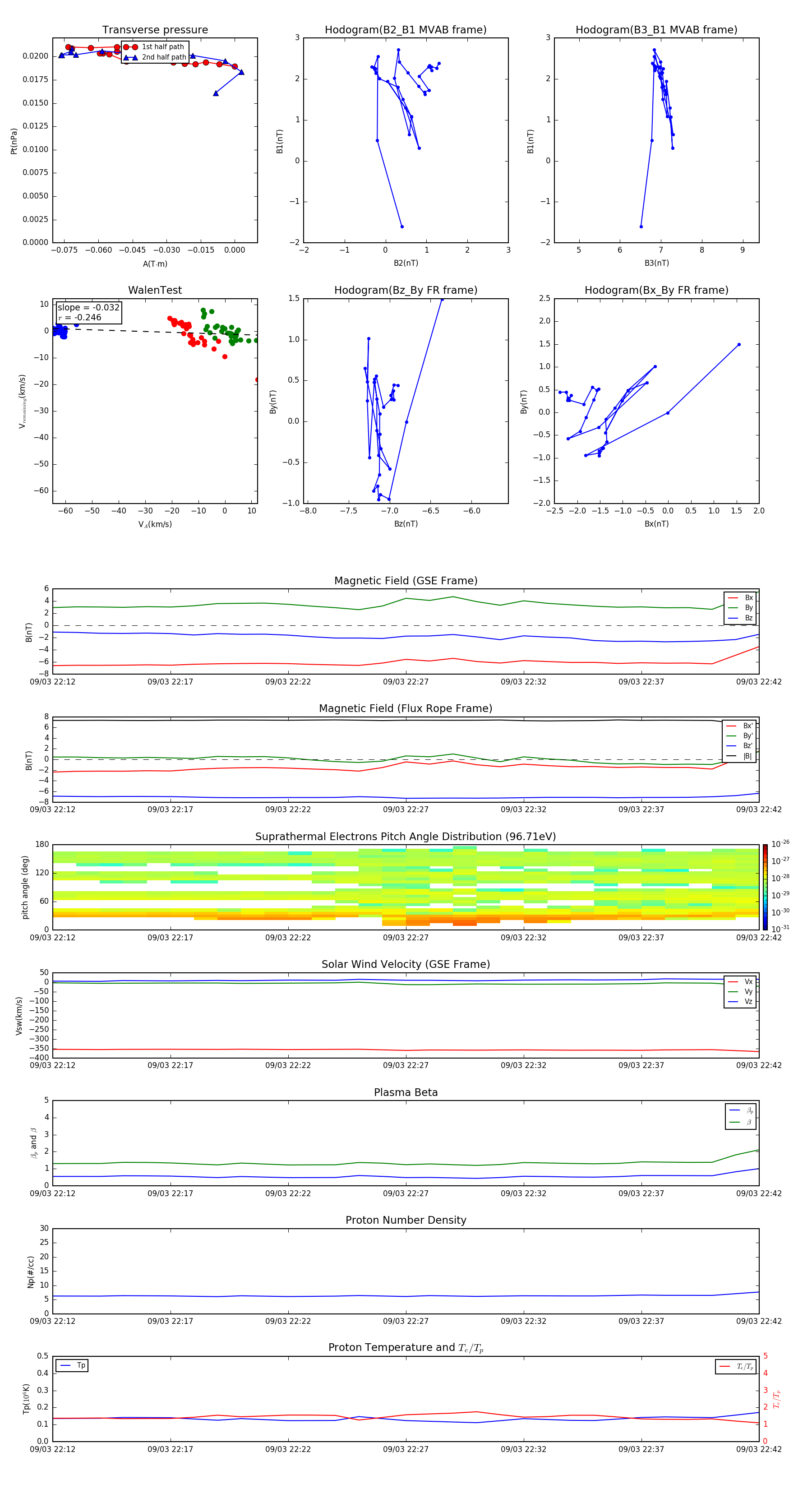This screenshot has height=1489, width=812.
Task: Click the "10^-31" colorbar tick label
Action: click(x=780, y=929)
